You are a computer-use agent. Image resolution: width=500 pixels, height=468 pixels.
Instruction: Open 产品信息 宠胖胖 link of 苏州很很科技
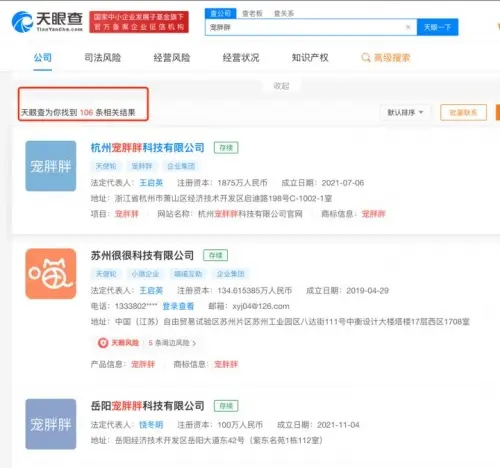pyautogui.click(x=143, y=364)
